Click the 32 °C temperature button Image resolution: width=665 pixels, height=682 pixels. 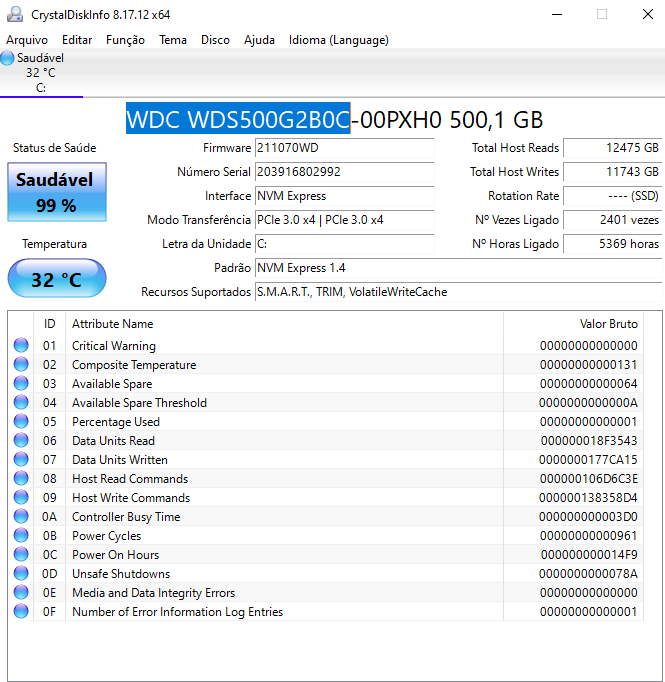pos(57,278)
